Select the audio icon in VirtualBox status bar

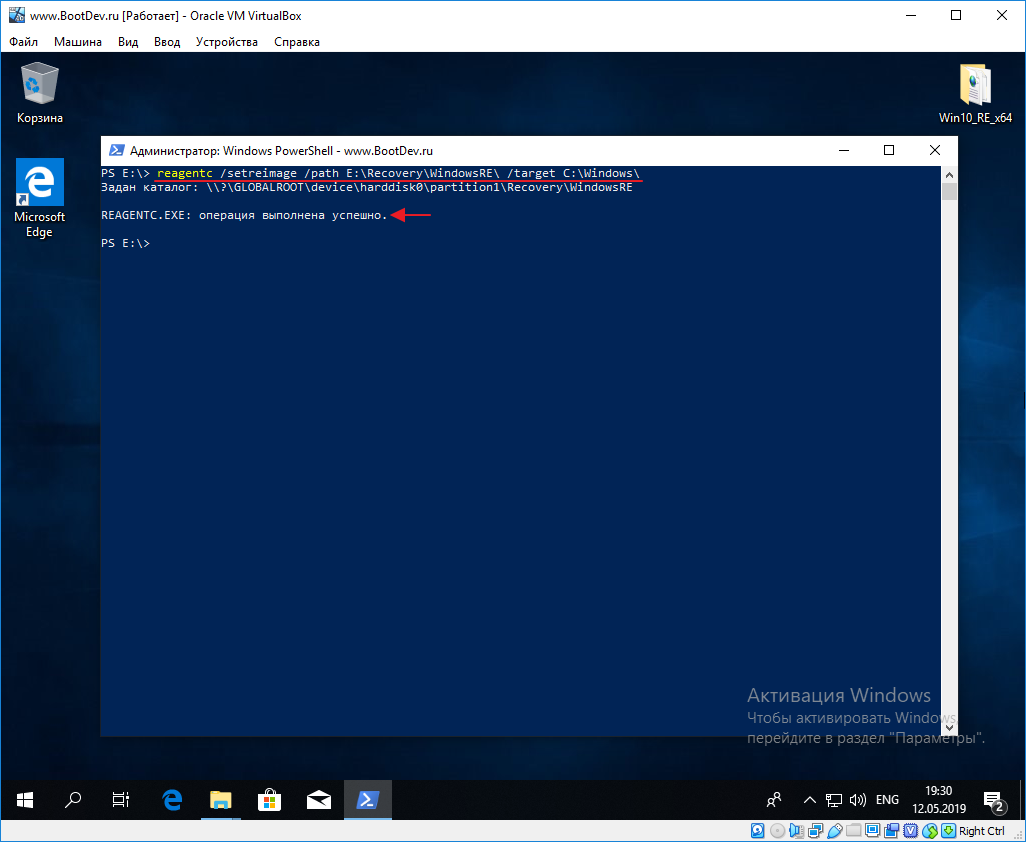coord(797,830)
